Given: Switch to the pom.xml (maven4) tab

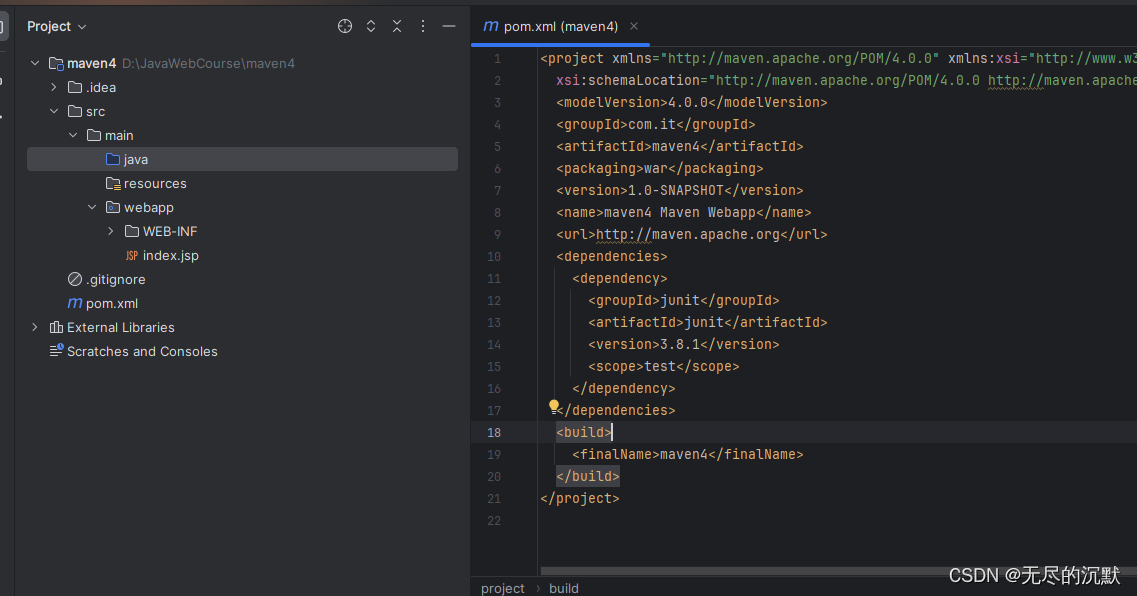Looking at the screenshot, I should (561, 26).
